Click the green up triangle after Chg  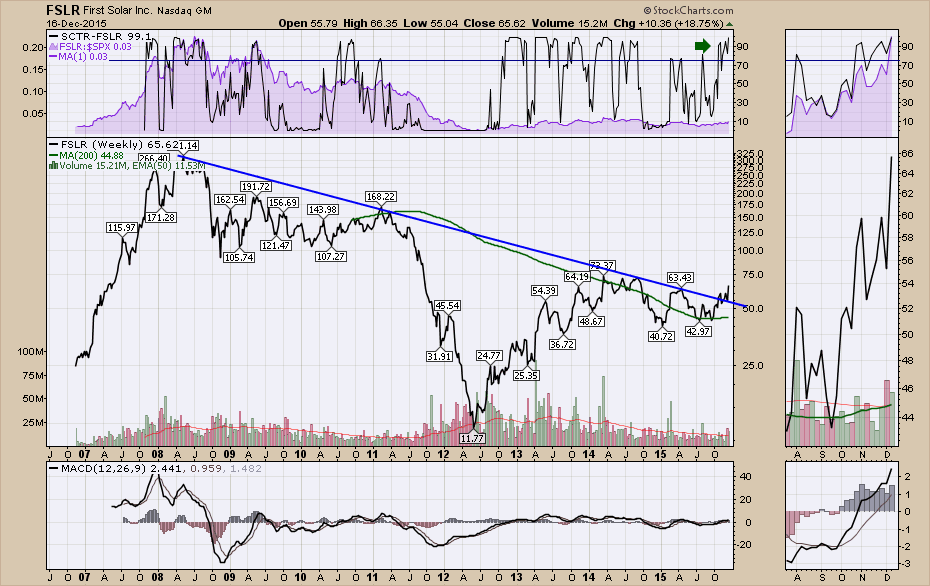729,24
